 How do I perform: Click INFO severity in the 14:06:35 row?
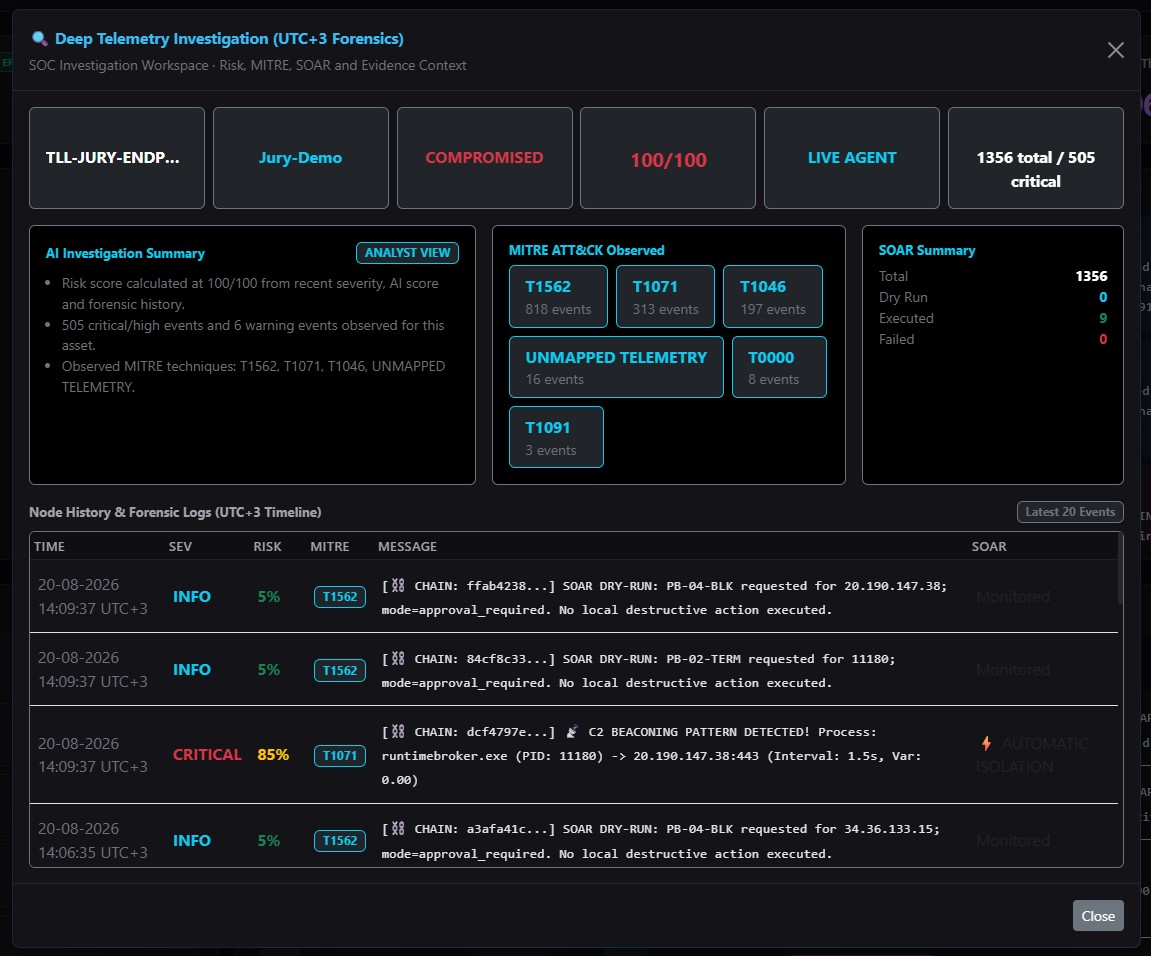click(x=192, y=841)
